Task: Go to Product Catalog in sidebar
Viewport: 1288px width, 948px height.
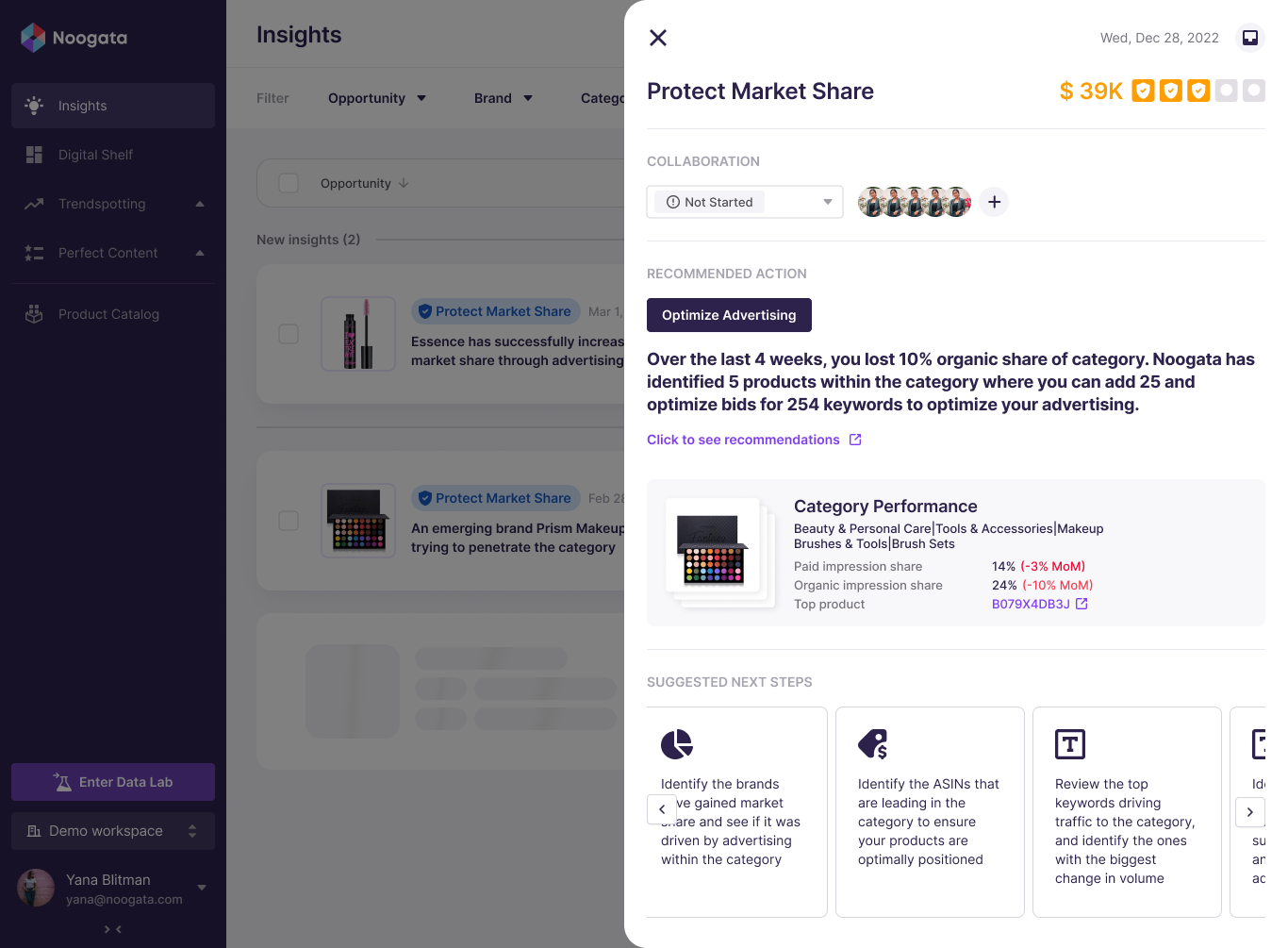Action: point(108,314)
